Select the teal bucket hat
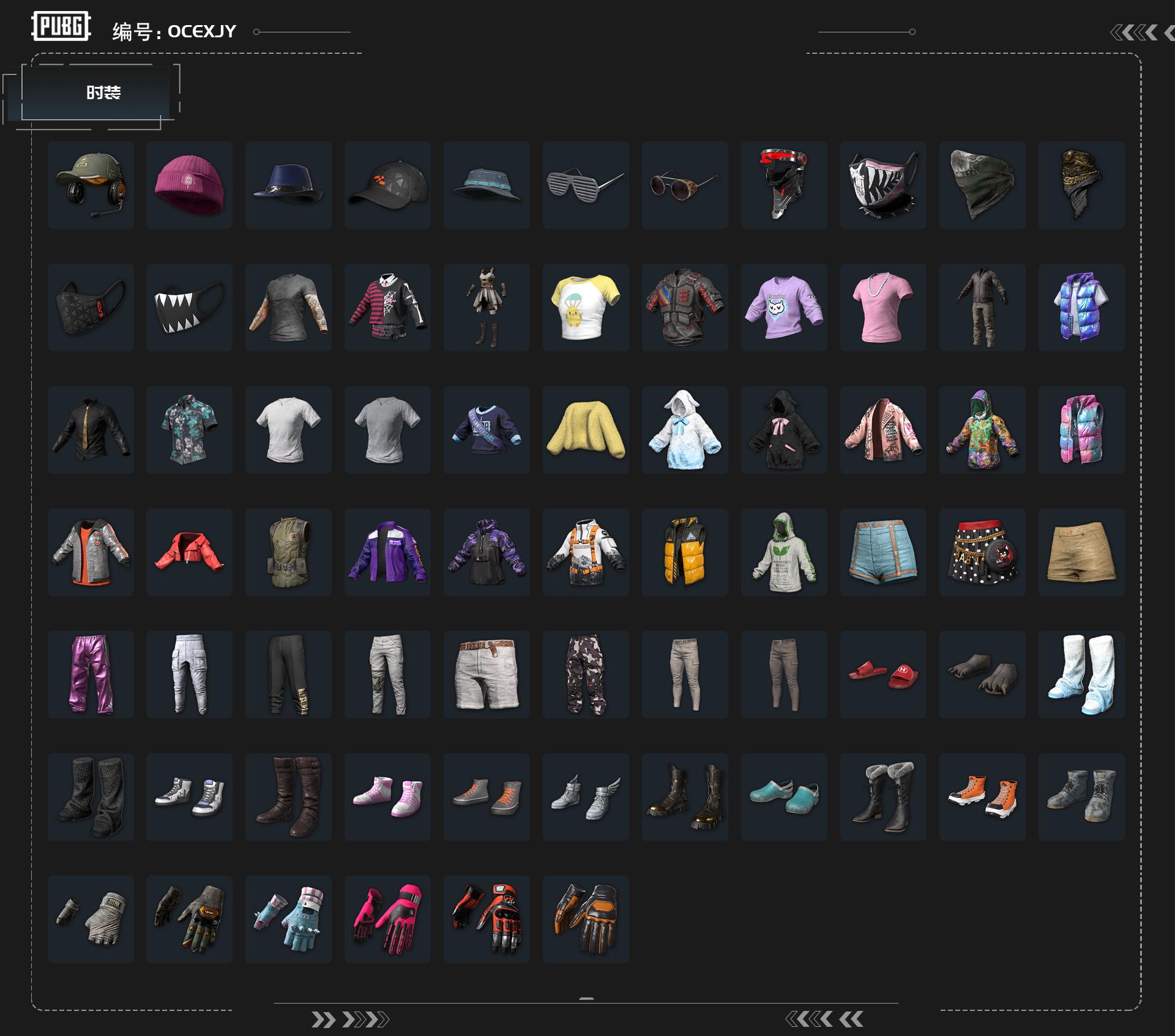Viewport: 1175px width, 1036px height. pos(487,185)
